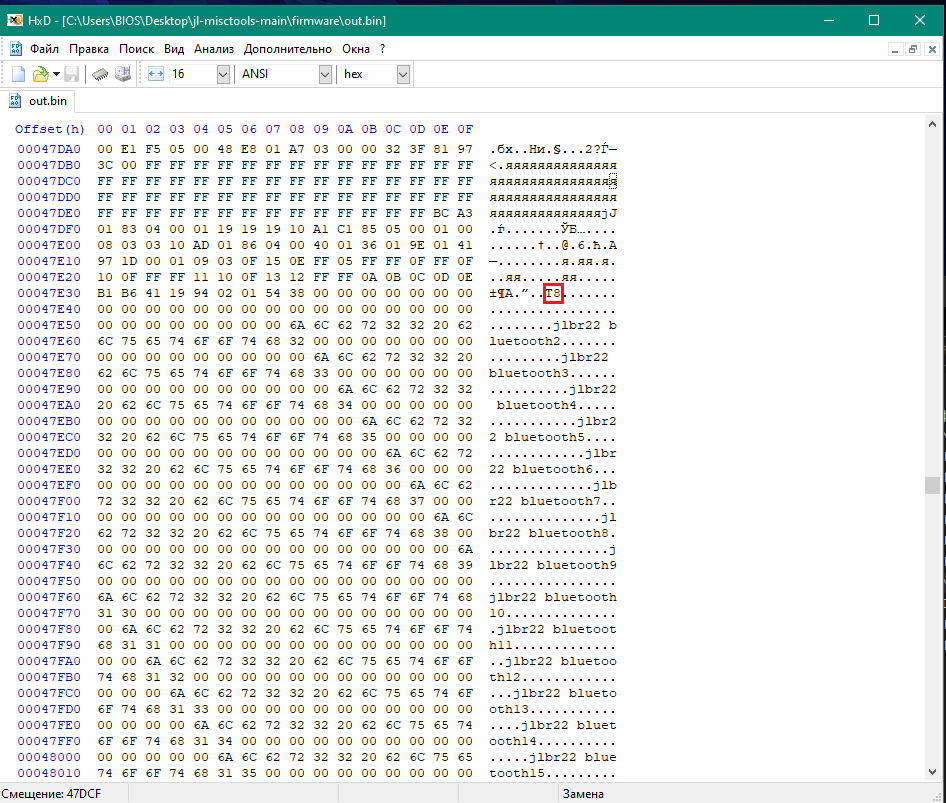The height and width of the screenshot is (803, 946).
Task: Open the hex offset base dropdown
Action: coord(403,74)
